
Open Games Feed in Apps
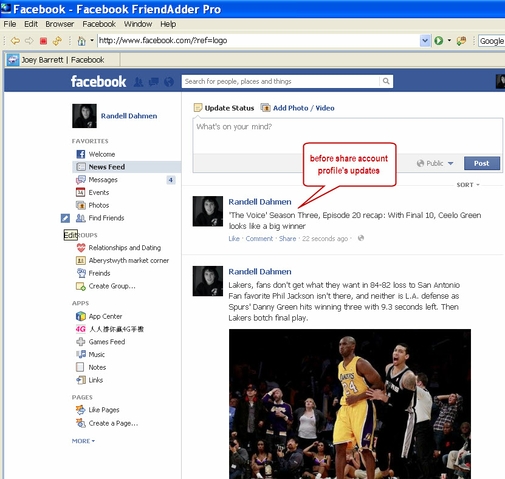click(107, 342)
